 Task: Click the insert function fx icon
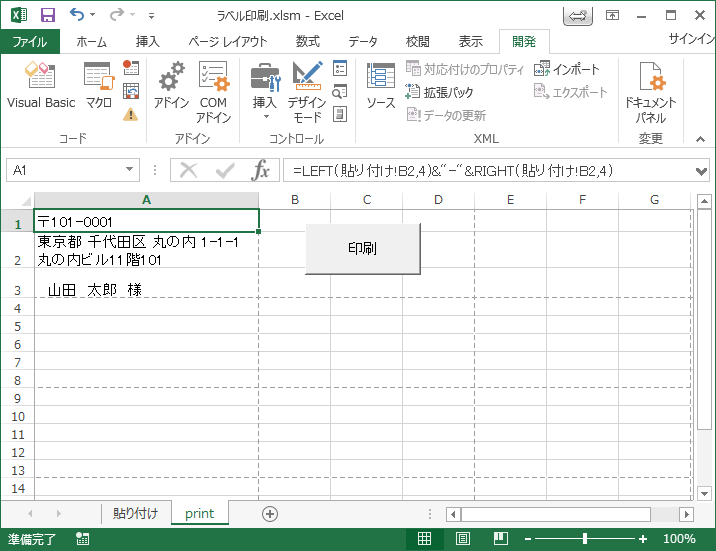260,170
